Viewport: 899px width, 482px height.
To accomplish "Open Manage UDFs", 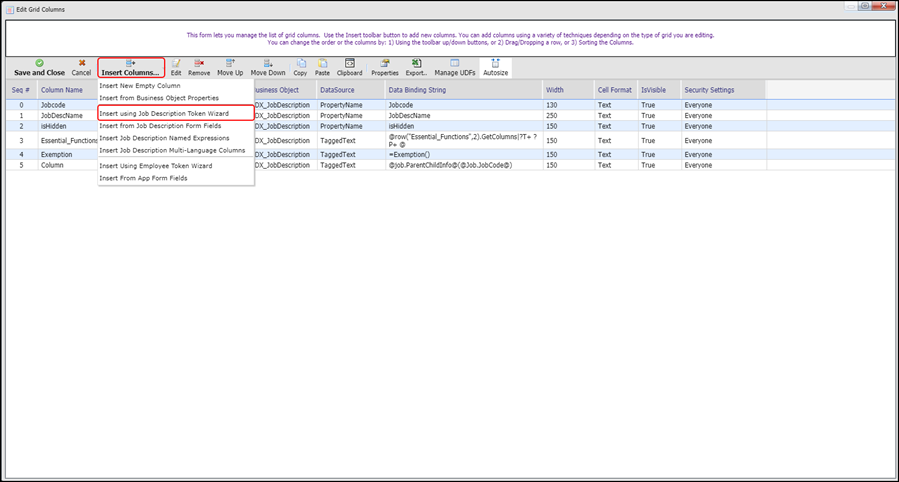I will 454,68.
